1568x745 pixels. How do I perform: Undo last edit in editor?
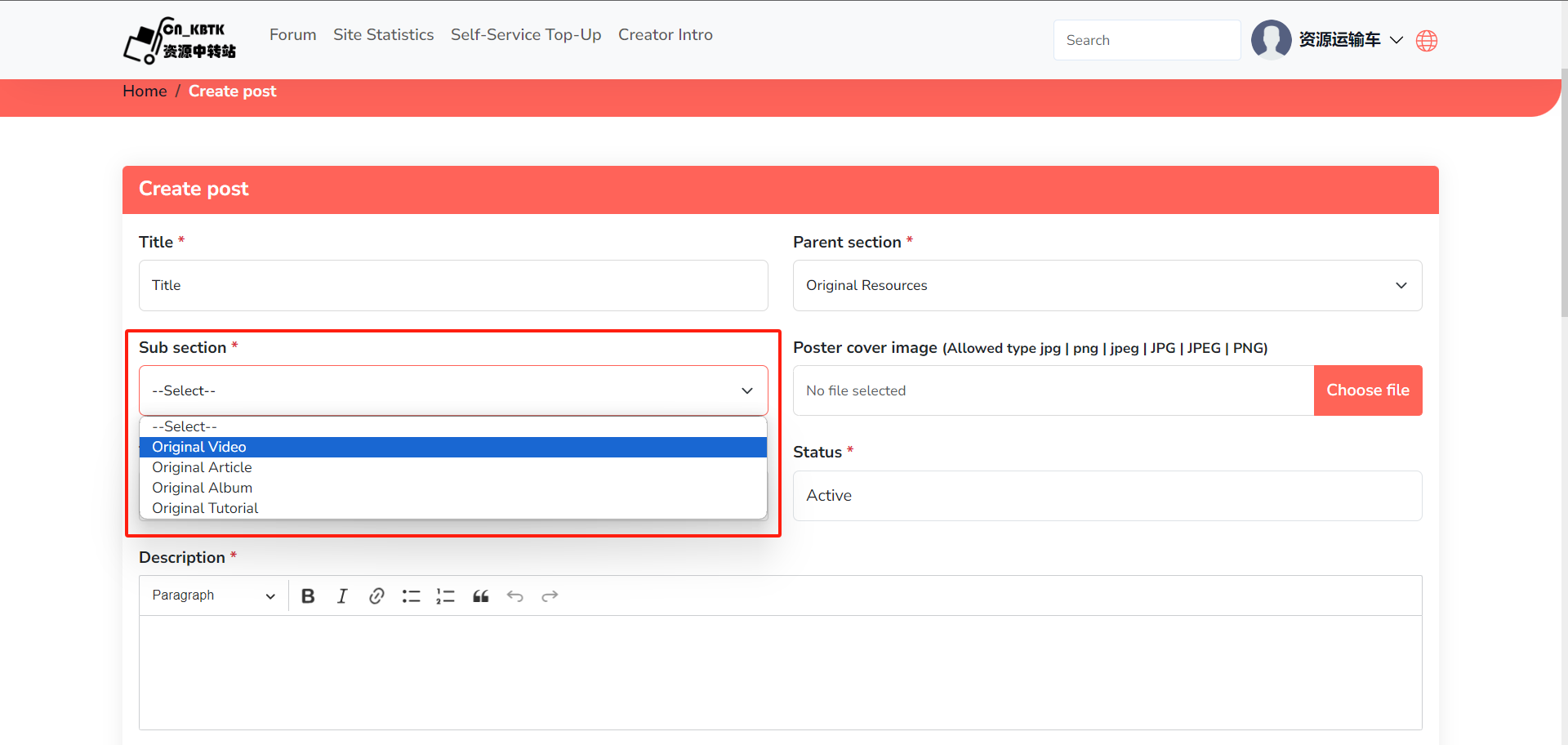coord(514,596)
